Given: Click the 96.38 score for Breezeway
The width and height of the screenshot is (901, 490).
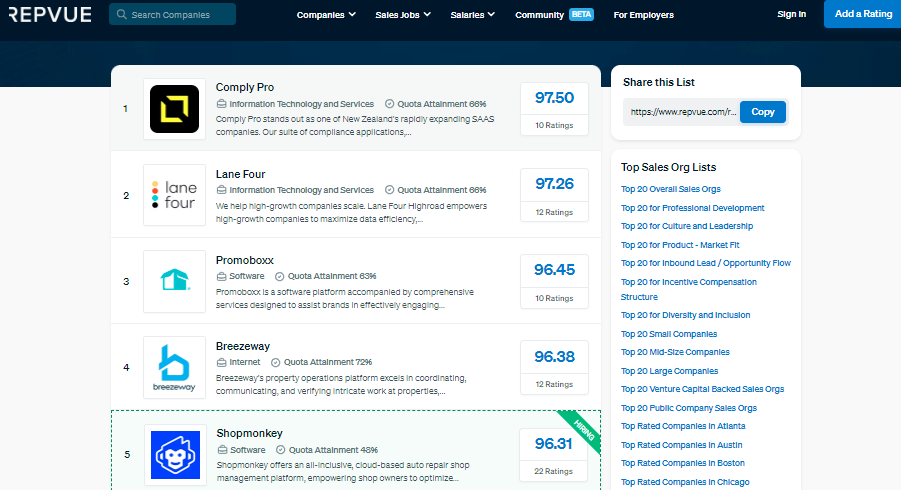Looking at the screenshot, I should [554, 357].
